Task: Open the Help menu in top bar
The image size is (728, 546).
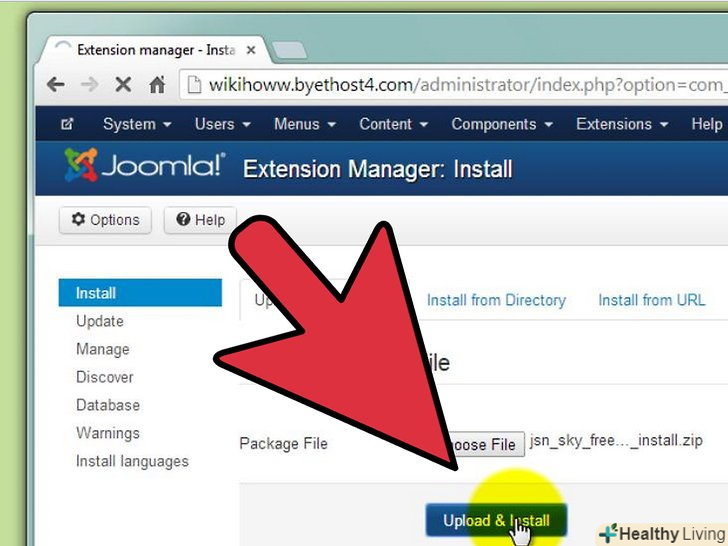Action: point(706,124)
